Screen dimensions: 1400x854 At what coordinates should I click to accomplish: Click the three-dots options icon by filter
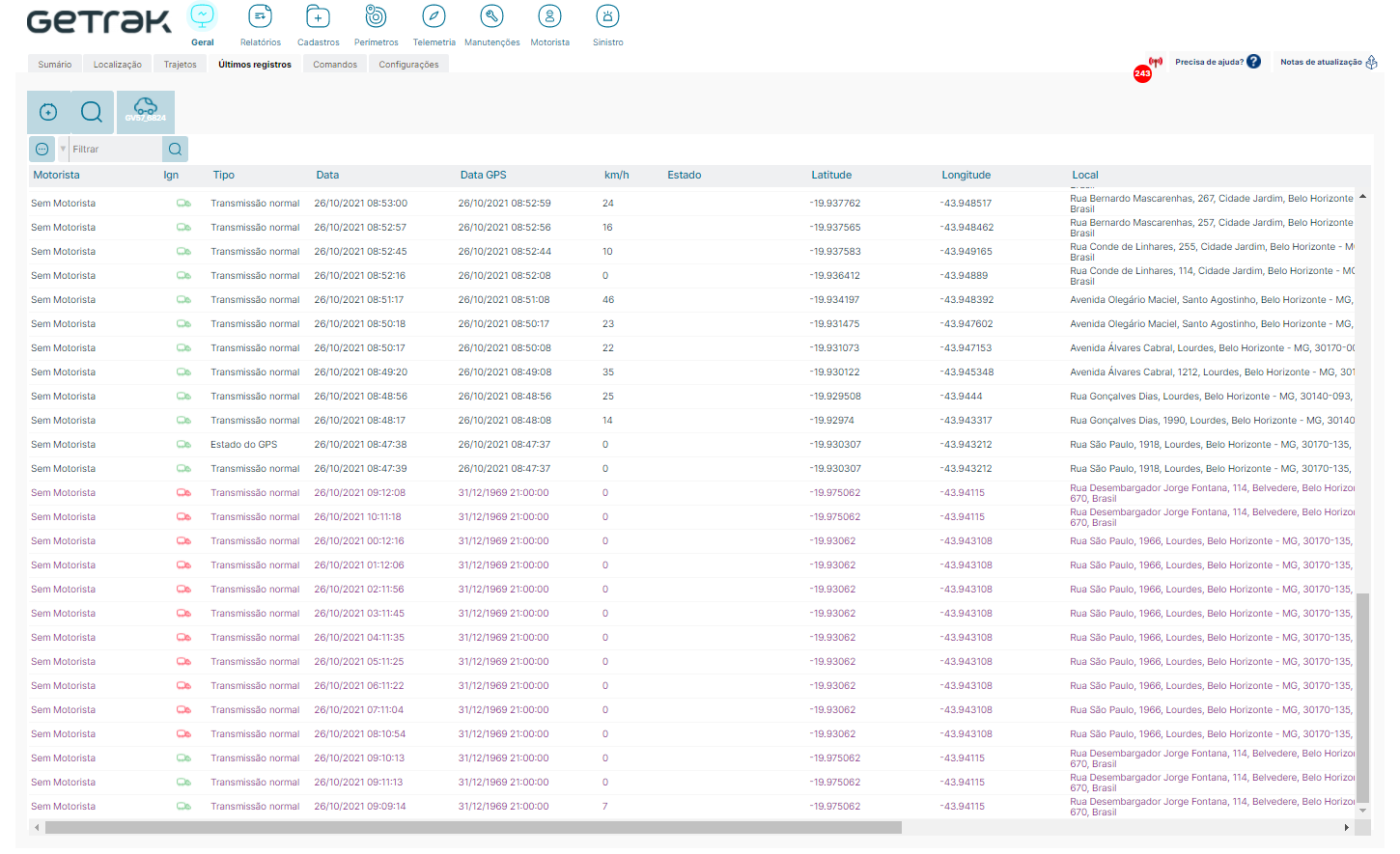[x=42, y=149]
